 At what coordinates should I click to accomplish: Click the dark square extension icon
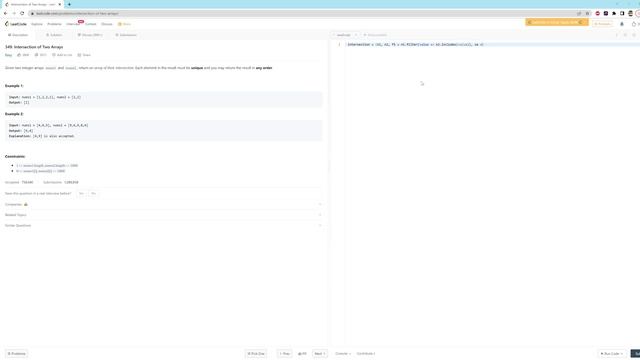(606, 13)
